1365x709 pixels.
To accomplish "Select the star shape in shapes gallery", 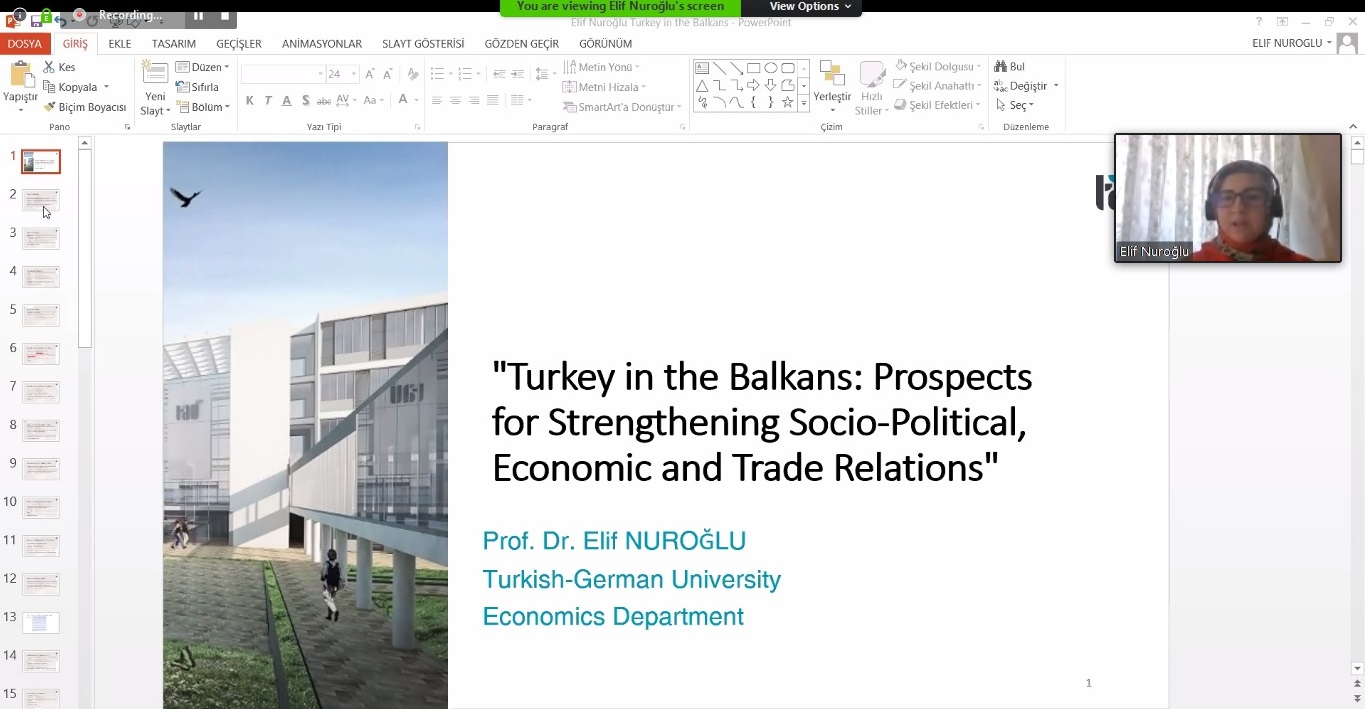I will coord(787,103).
